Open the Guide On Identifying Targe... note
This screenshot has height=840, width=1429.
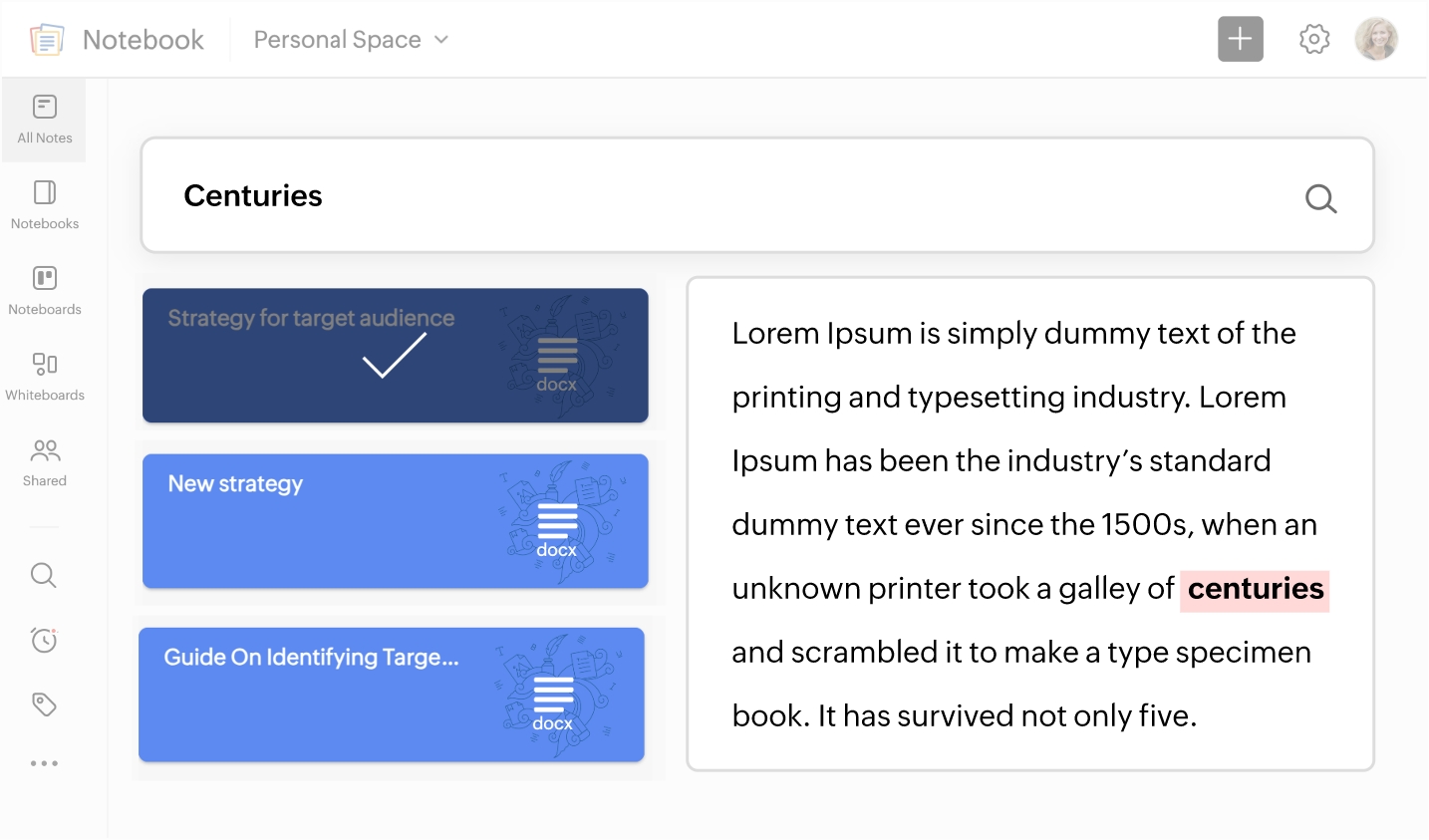pos(391,695)
